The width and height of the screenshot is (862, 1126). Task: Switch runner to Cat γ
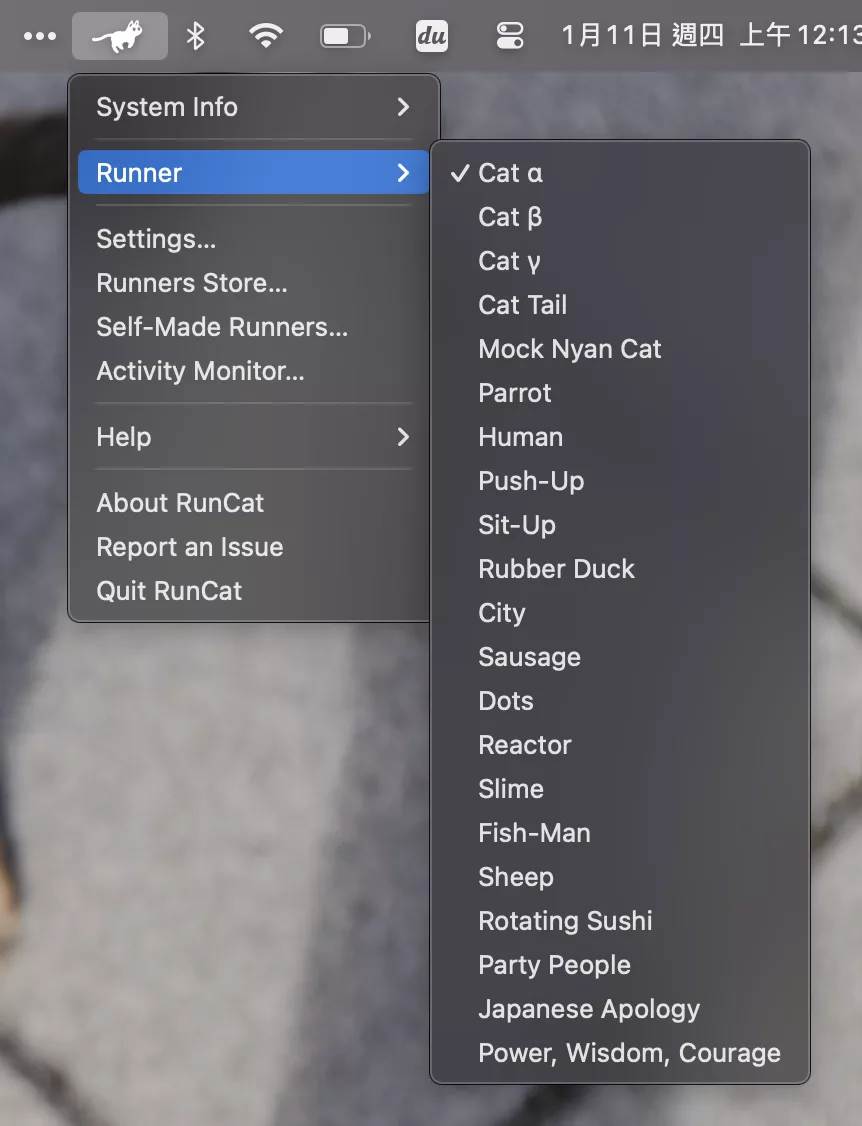pyautogui.click(x=620, y=261)
